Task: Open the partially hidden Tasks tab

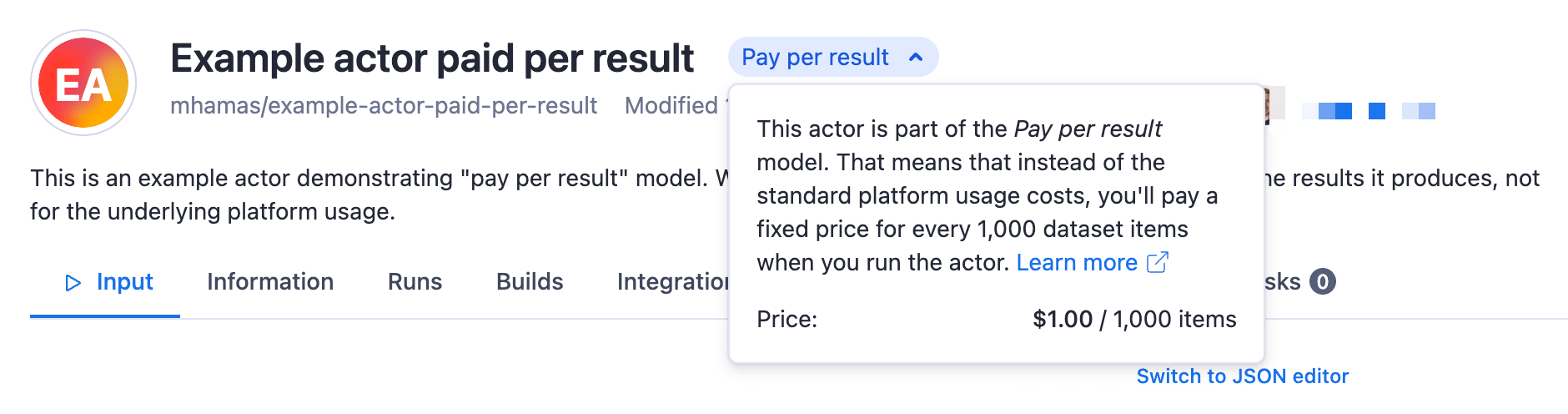Action: click(1283, 282)
